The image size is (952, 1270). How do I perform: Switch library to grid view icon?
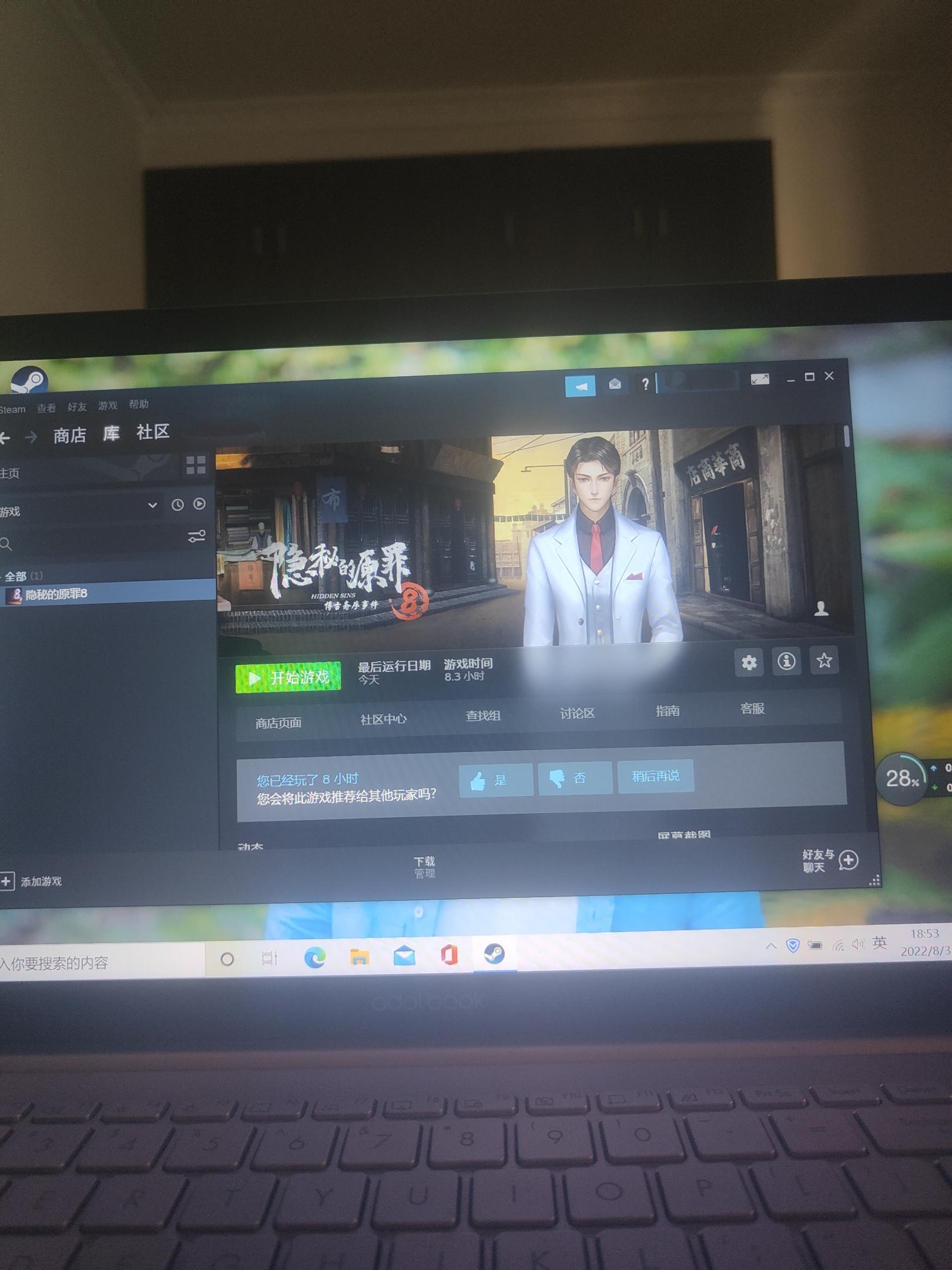196,464
